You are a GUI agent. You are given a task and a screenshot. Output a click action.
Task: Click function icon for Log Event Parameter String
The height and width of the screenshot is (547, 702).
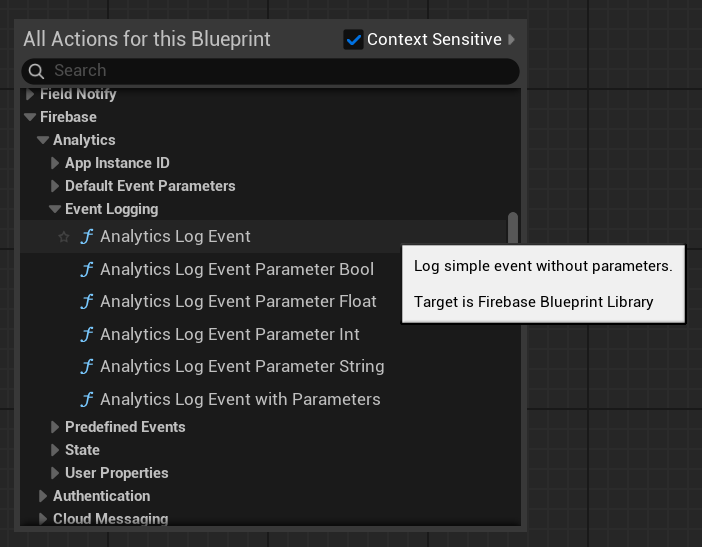(x=87, y=367)
